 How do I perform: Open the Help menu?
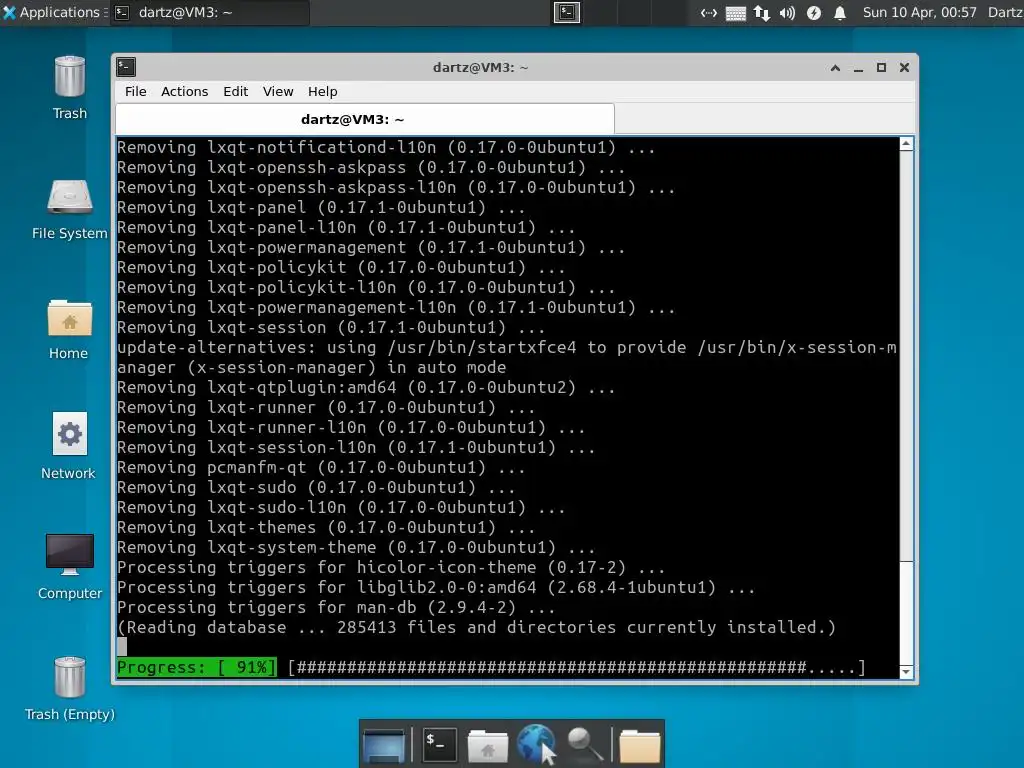point(323,91)
